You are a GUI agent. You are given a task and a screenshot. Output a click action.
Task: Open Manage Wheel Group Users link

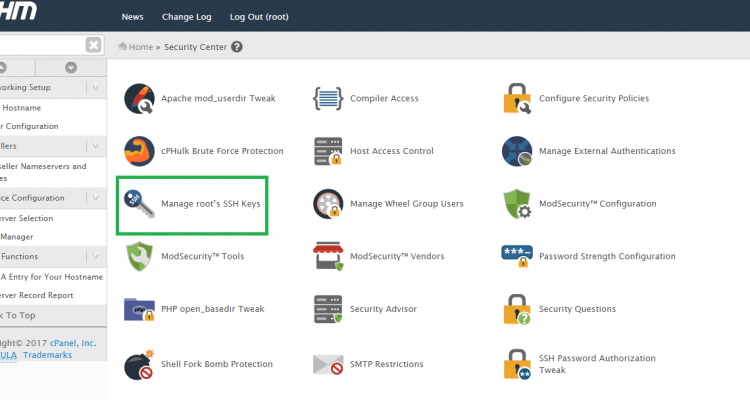pyautogui.click(x=407, y=204)
